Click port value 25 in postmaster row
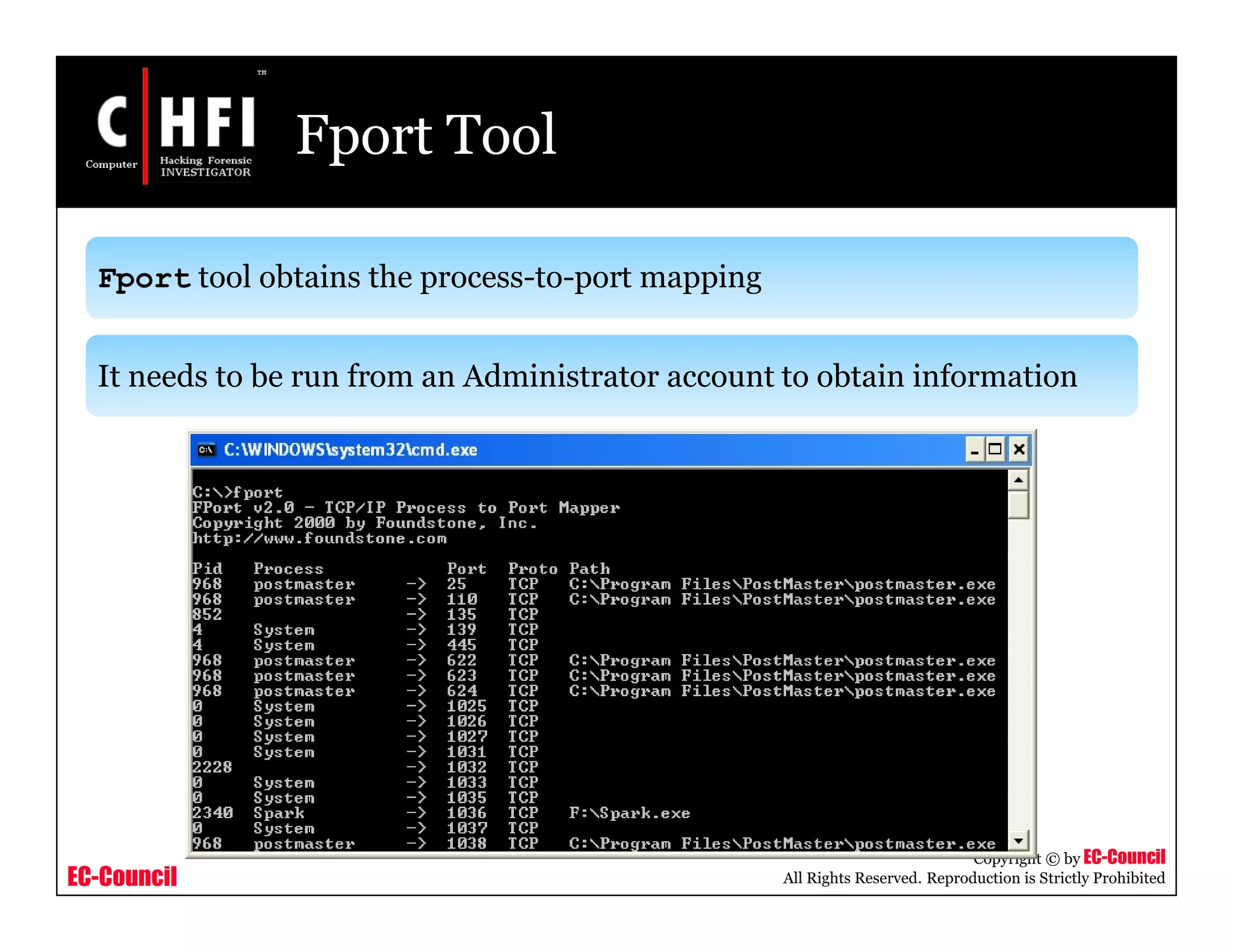This screenshot has height=952, width=1233. pos(456,584)
